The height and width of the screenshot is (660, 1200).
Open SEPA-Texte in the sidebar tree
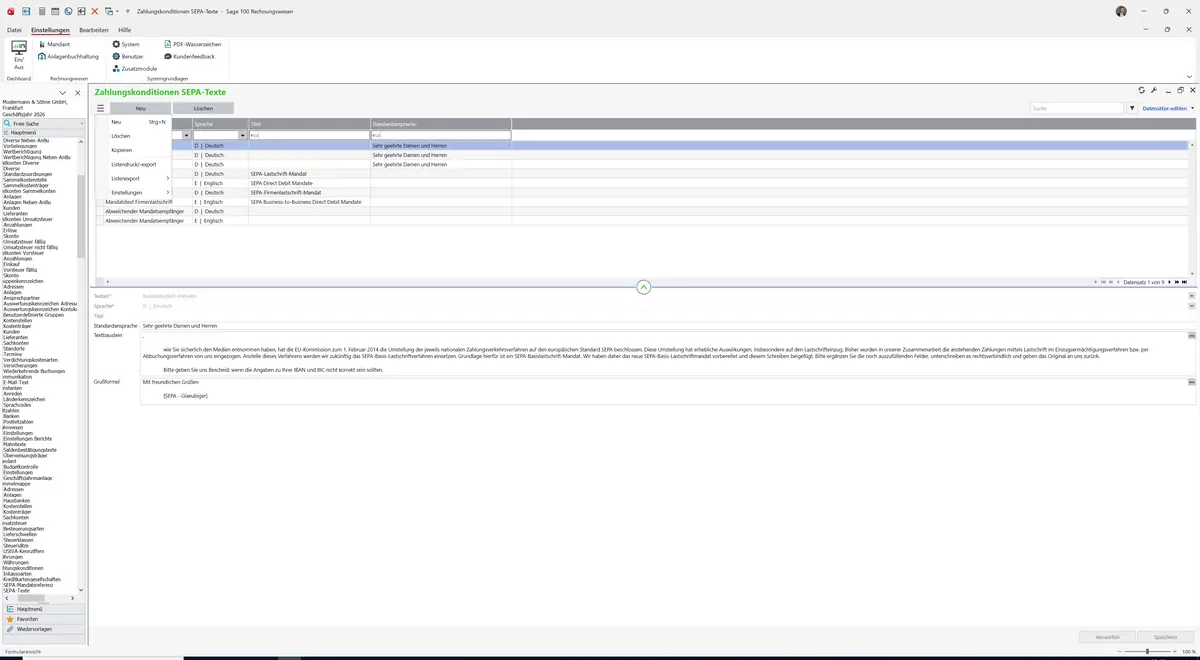pyautogui.click(x=16, y=591)
